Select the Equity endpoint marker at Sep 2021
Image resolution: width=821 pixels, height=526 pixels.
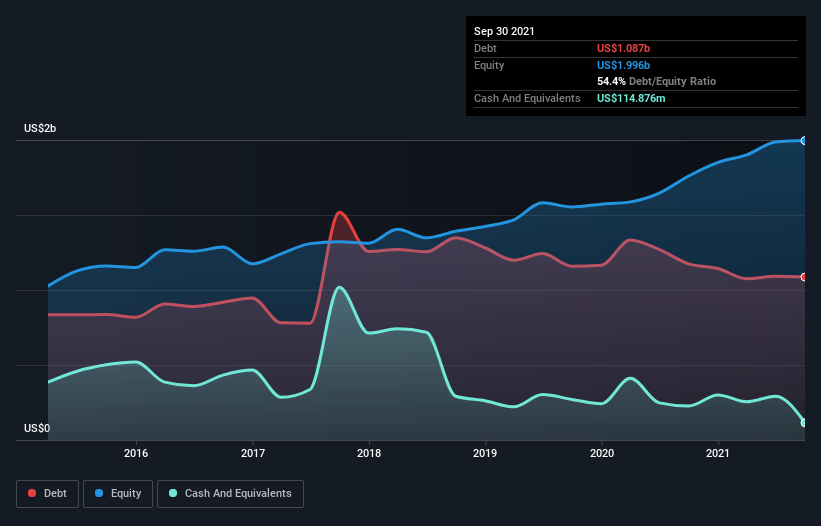tap(804, 141)
